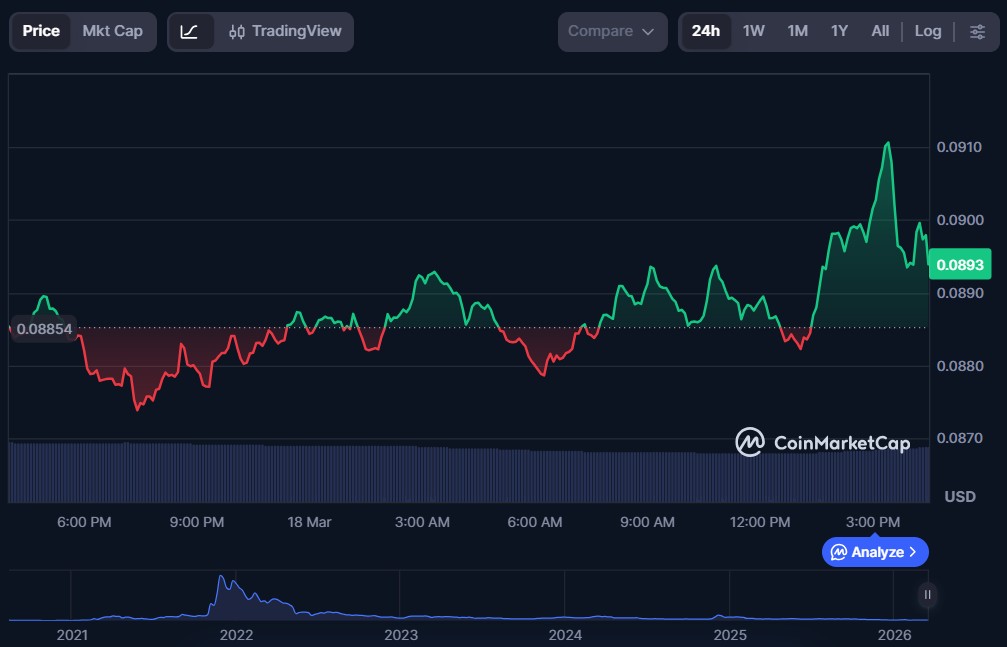Click the volume bars above 18 Mar
Screen dimensions: 1007x647
tap(308, 472)
